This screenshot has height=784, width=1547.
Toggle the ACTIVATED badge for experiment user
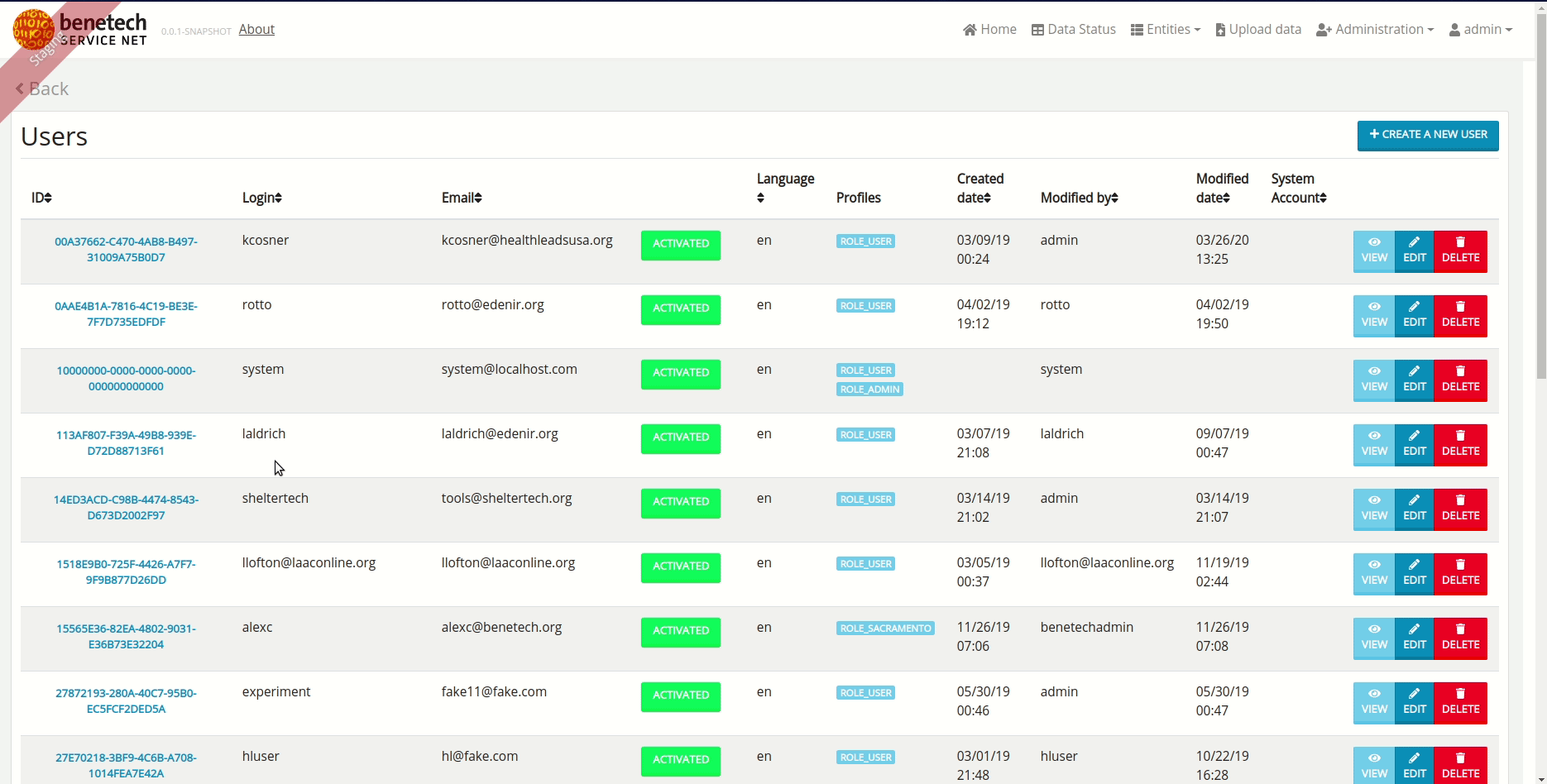pos(680,696)
